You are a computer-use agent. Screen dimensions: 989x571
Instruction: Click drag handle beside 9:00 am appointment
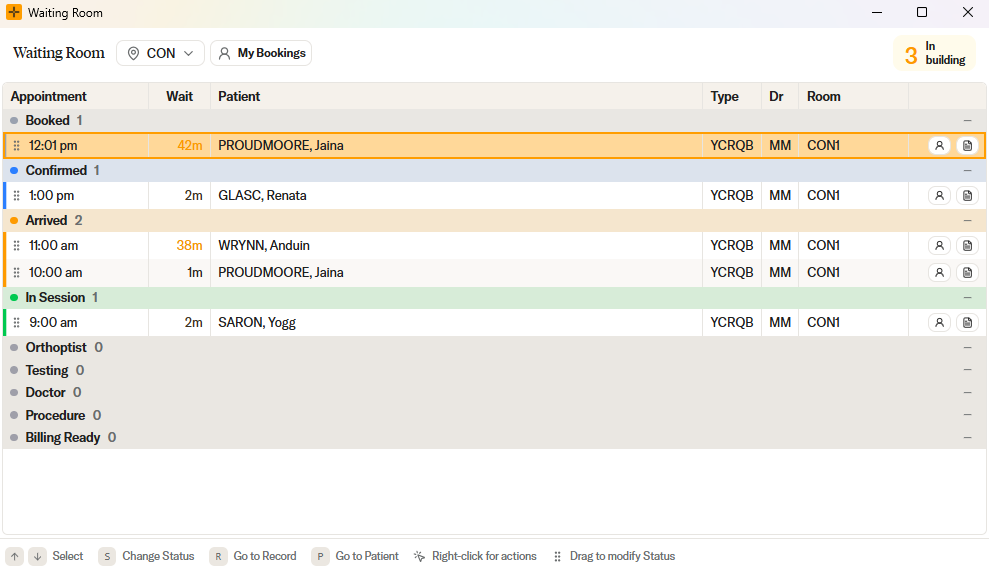click(x=17, y=322)
